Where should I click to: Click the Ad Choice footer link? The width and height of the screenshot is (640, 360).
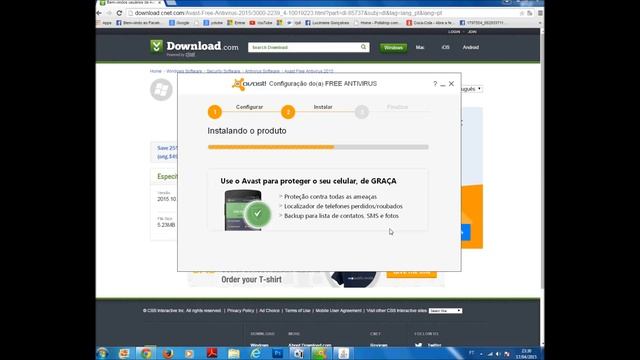[x=269, y=311]
